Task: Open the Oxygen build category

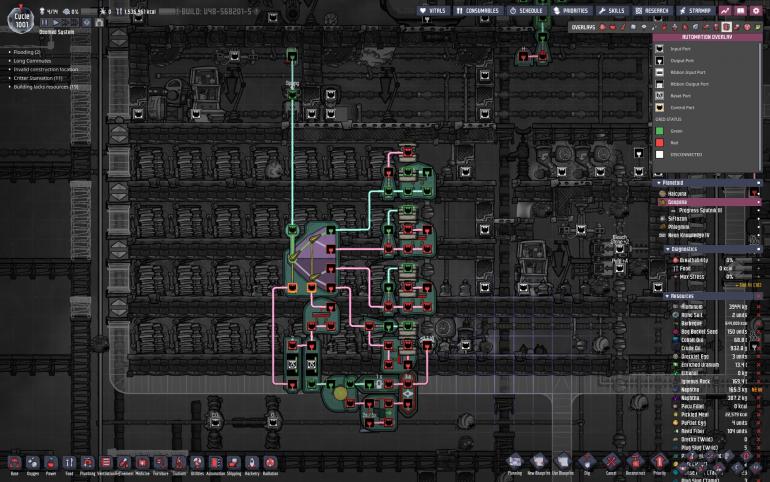Action: click(x=31, y=461)
